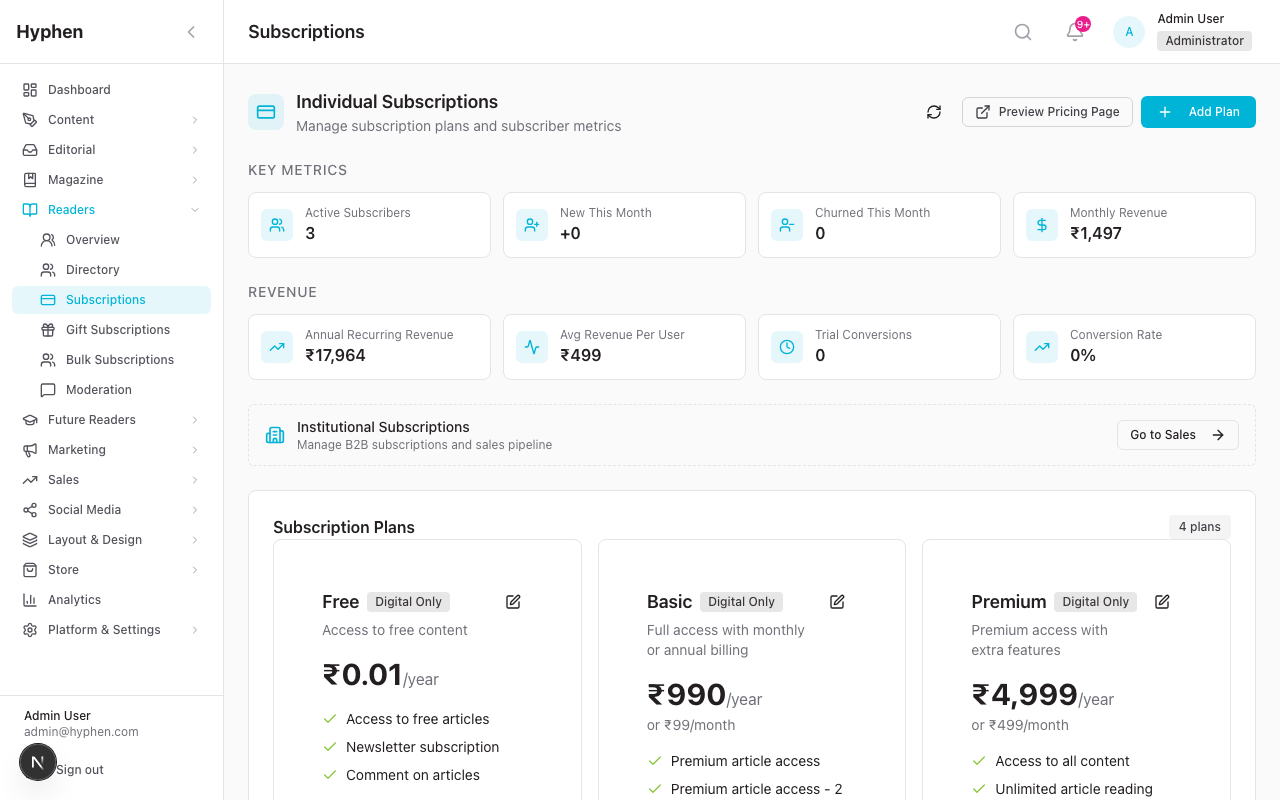Open Analytics via its chart icon
The height and width of the screenshot is (800, 1280).
[28, 599]
